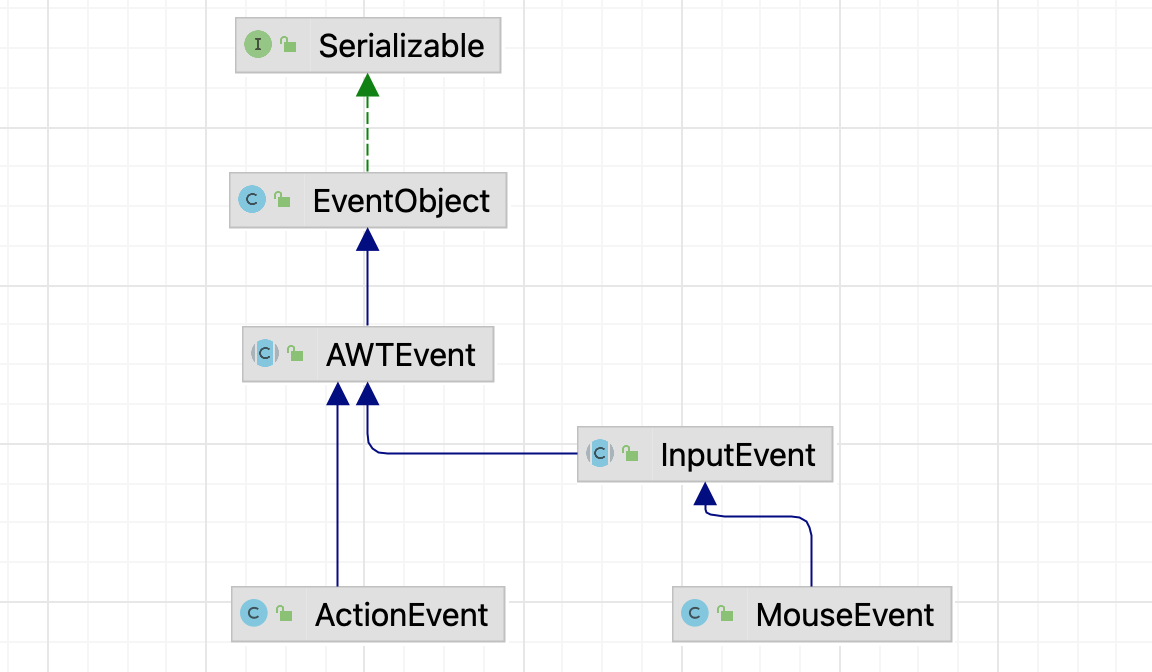Click the blue arrowhead below InputEvent
This screenshot has width=1152, height=672.
[x=706, y=494]
